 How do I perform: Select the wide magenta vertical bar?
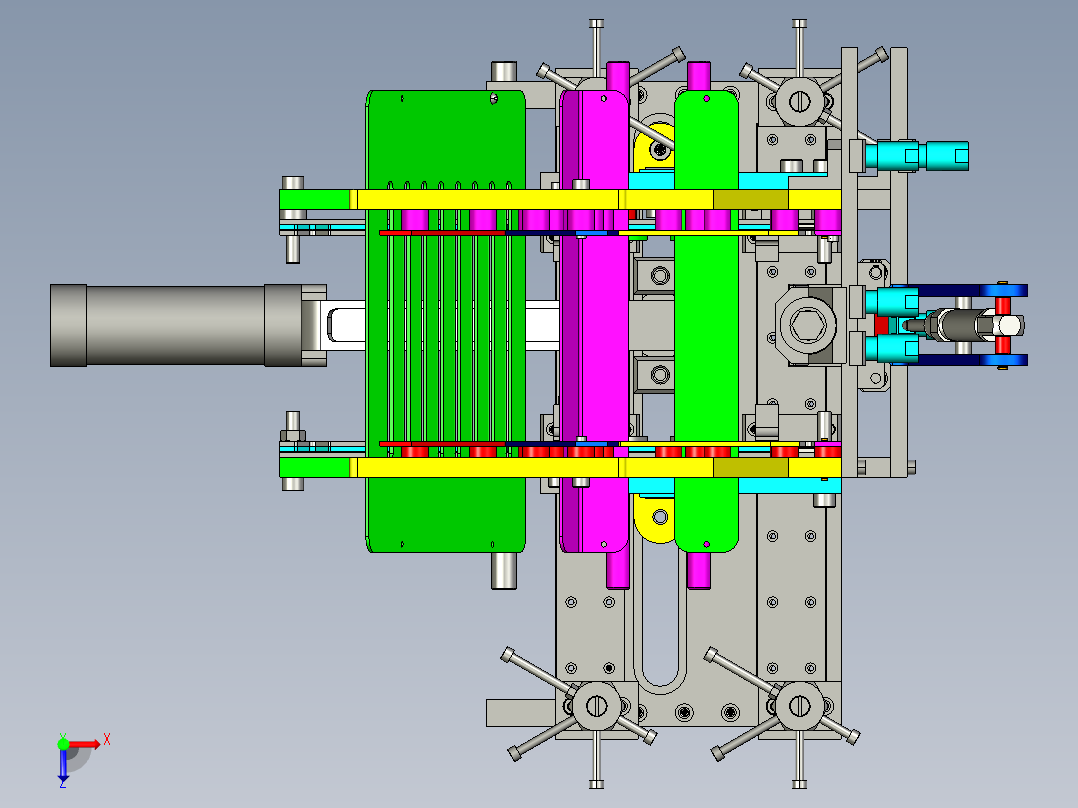(595, 321)
